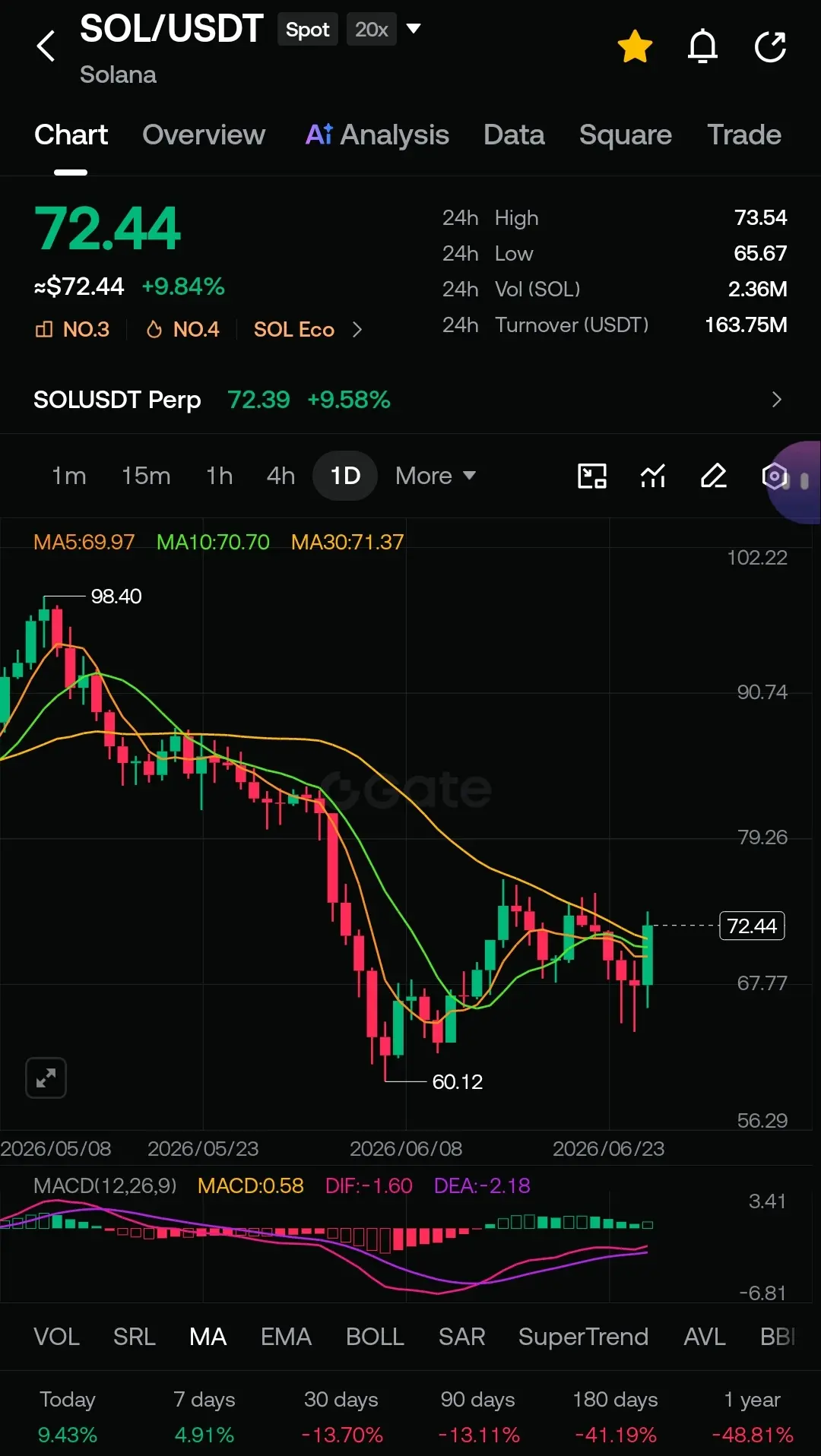Go back using the left arrow

click(x=46, y=46)
